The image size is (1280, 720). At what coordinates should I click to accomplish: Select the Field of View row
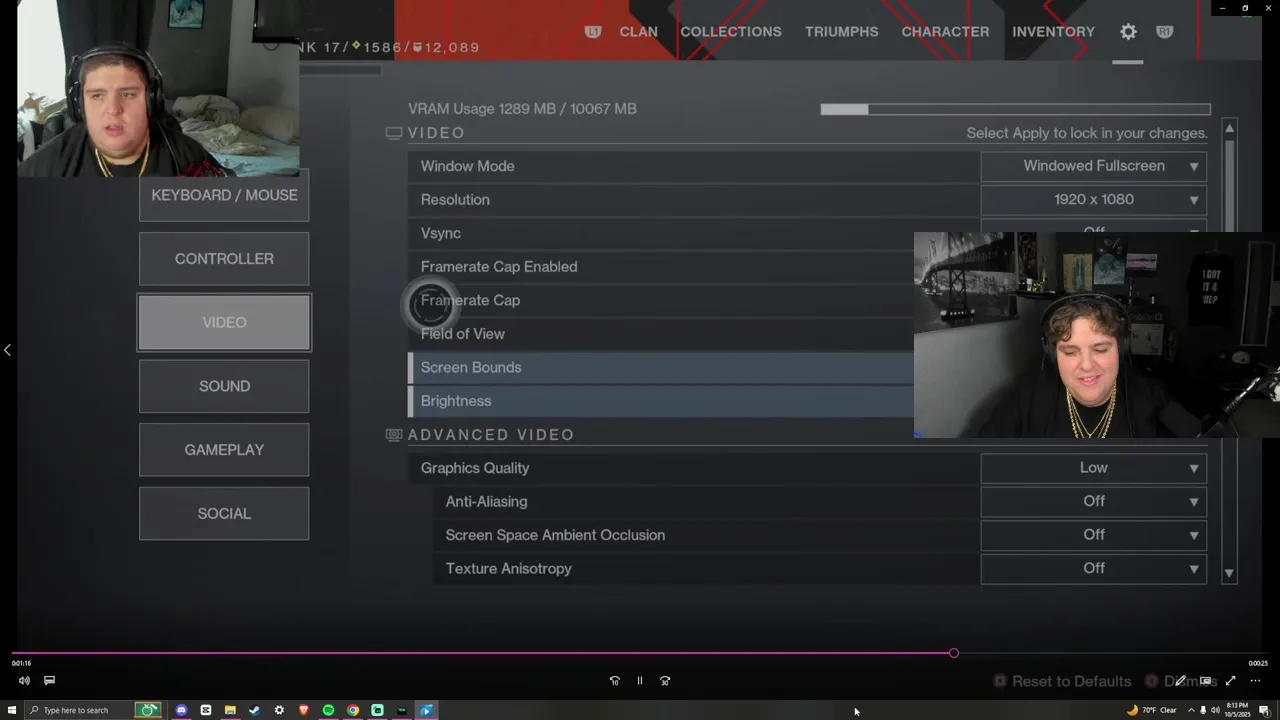coord(661,334)
